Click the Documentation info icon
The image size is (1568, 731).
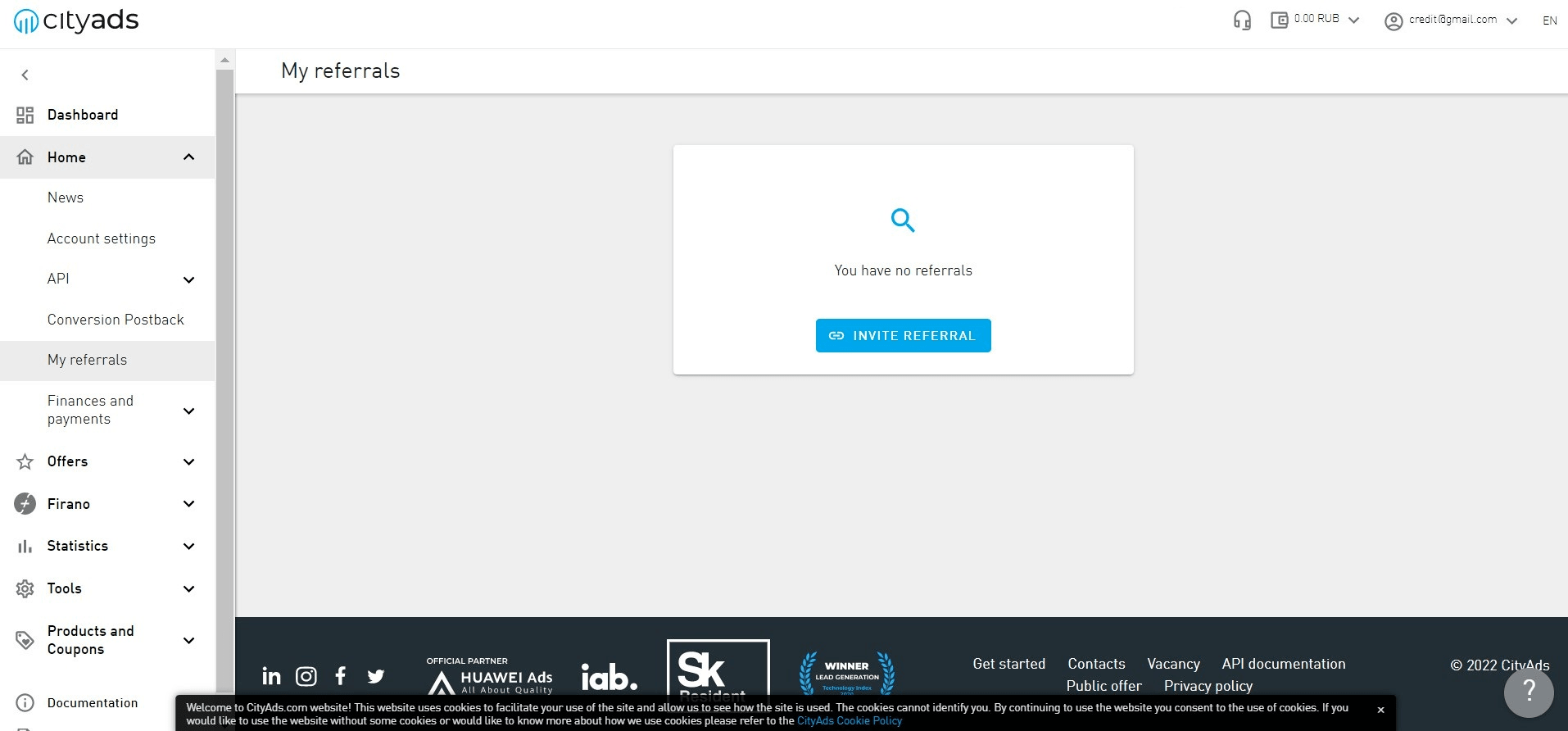pos(25,702)
